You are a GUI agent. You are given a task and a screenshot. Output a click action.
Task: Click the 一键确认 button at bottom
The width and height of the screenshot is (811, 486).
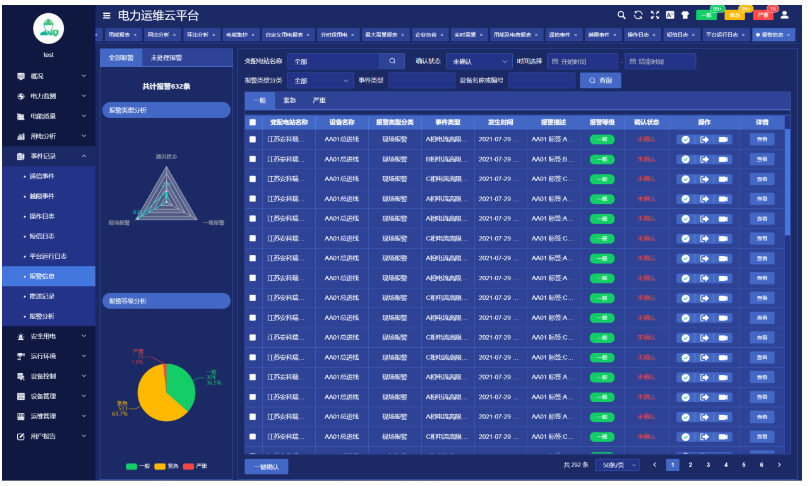[x=267, y=466]
